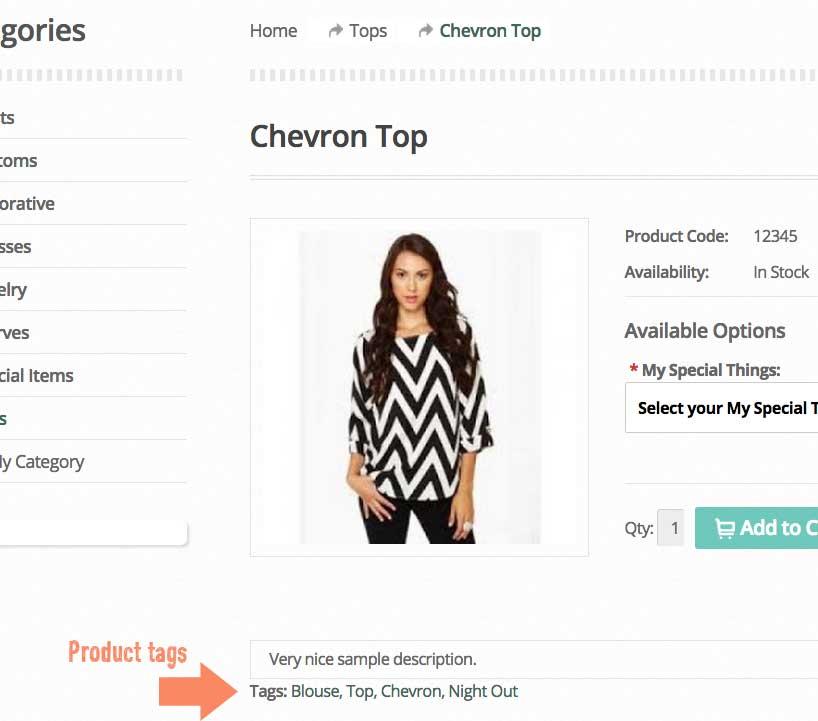Click the Chevron Top breadcrumb

[490, 31]
